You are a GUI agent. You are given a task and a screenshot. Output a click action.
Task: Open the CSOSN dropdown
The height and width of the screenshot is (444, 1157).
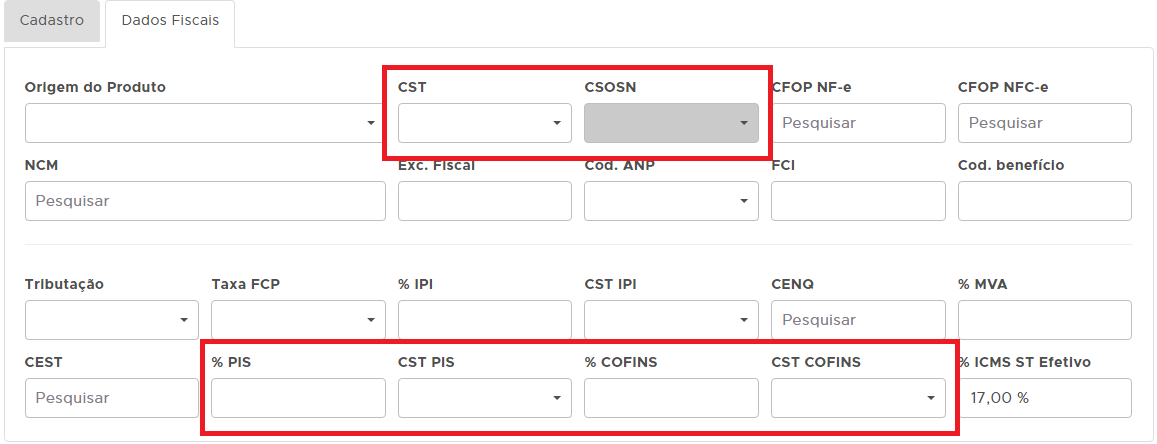click(x=671, y=123)
